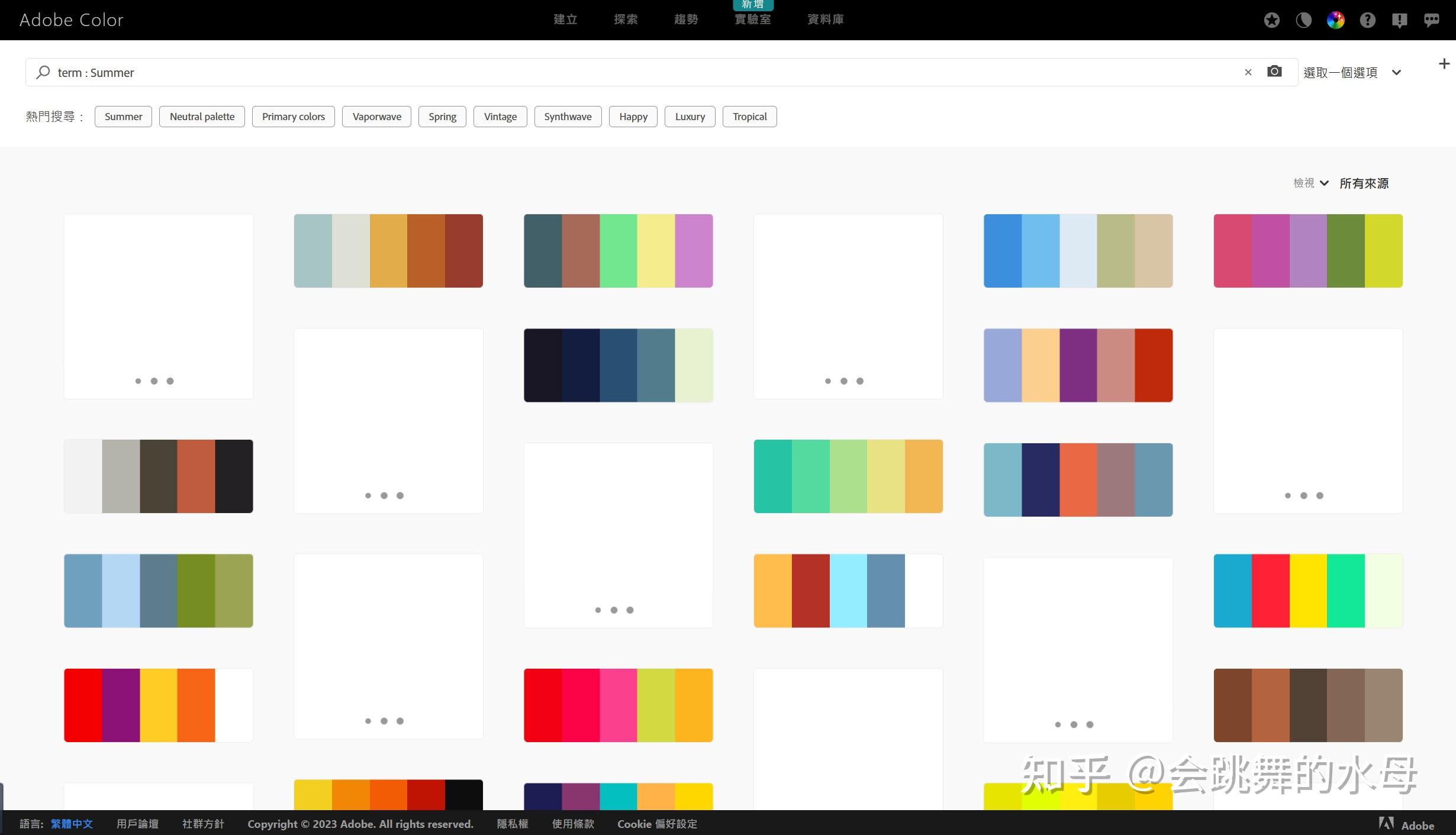Click the star favorites icon in header
This screenshot has width=1456, height=835.
coord(1271,20)
